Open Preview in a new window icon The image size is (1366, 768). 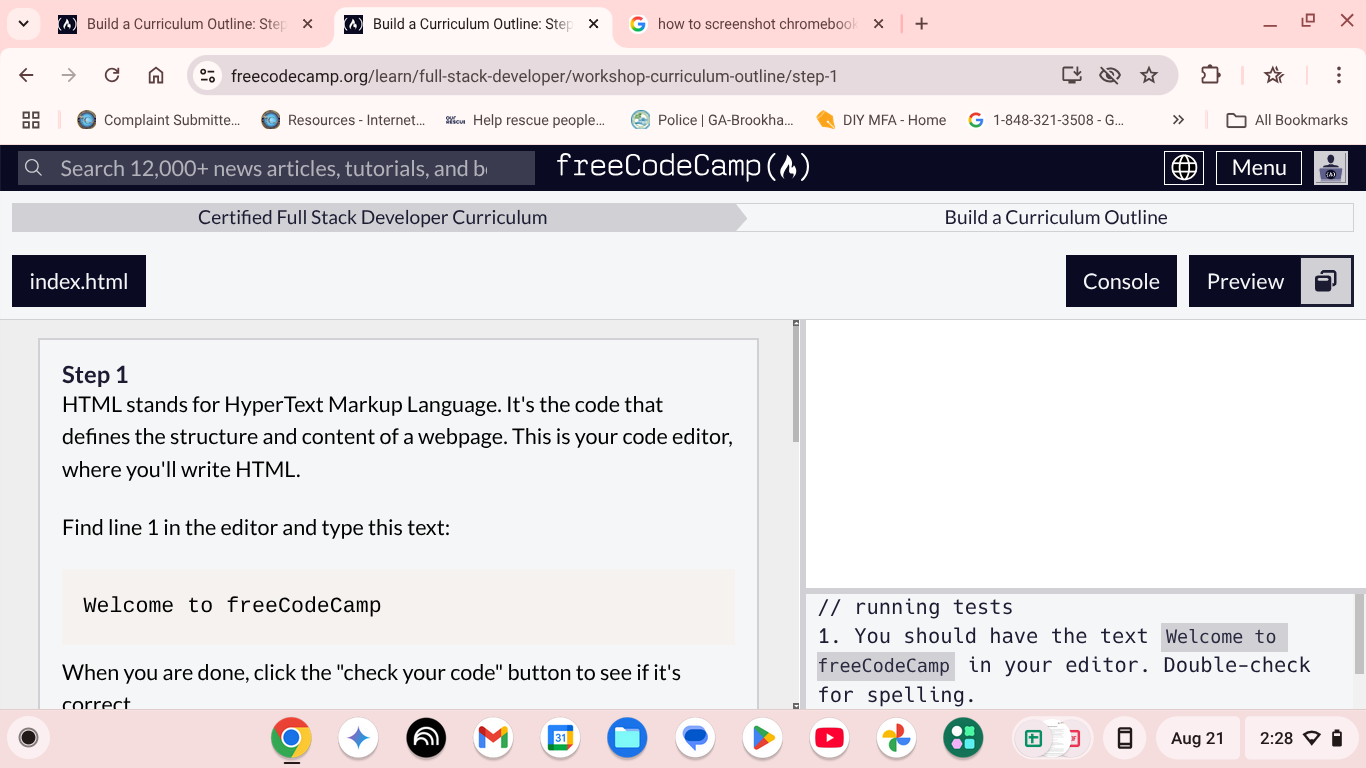pyautogui.click(x=1326, y=281)
